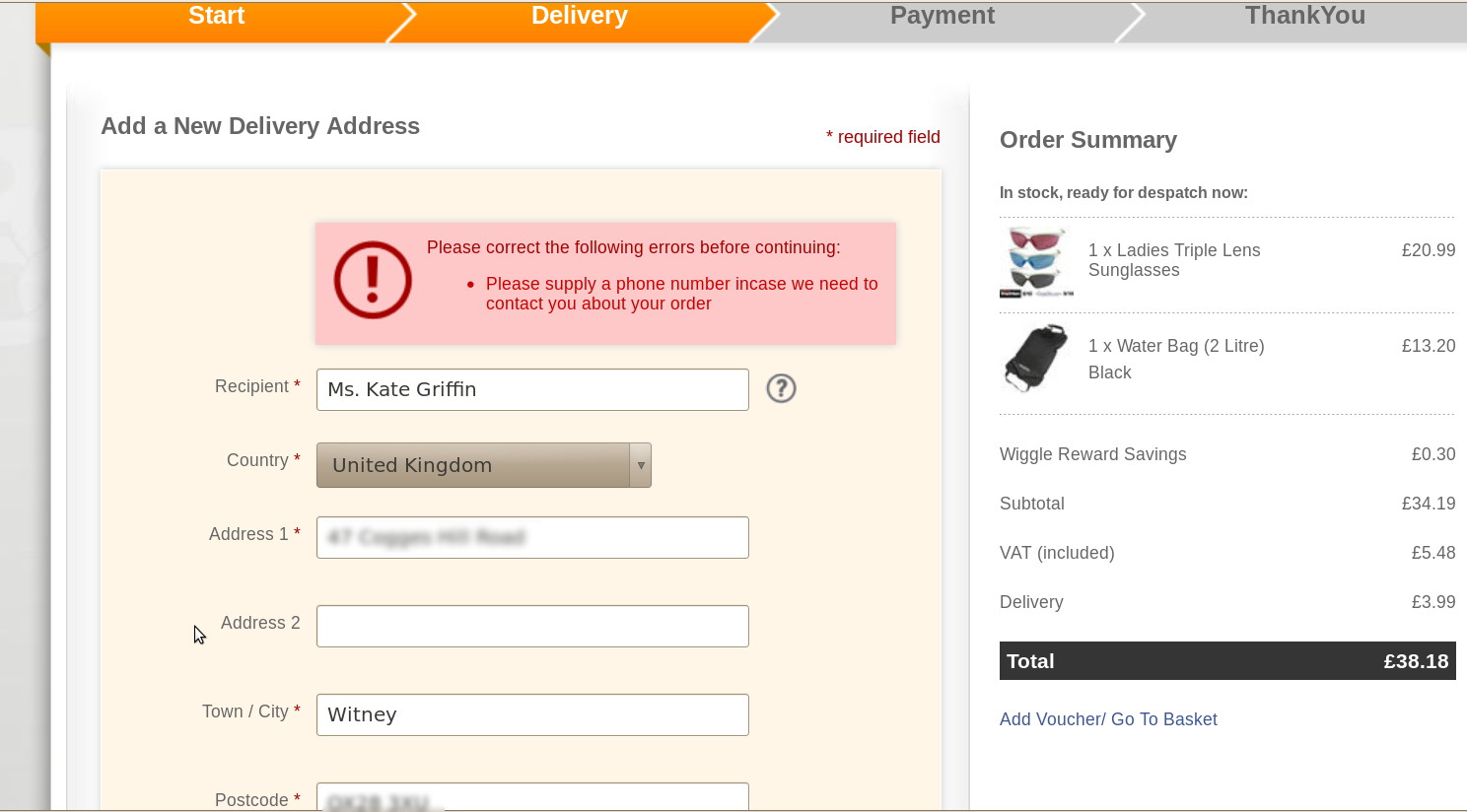Open the Water Bag product thumbnail
The image size is (1467, 812).
tap(1036, 358)
